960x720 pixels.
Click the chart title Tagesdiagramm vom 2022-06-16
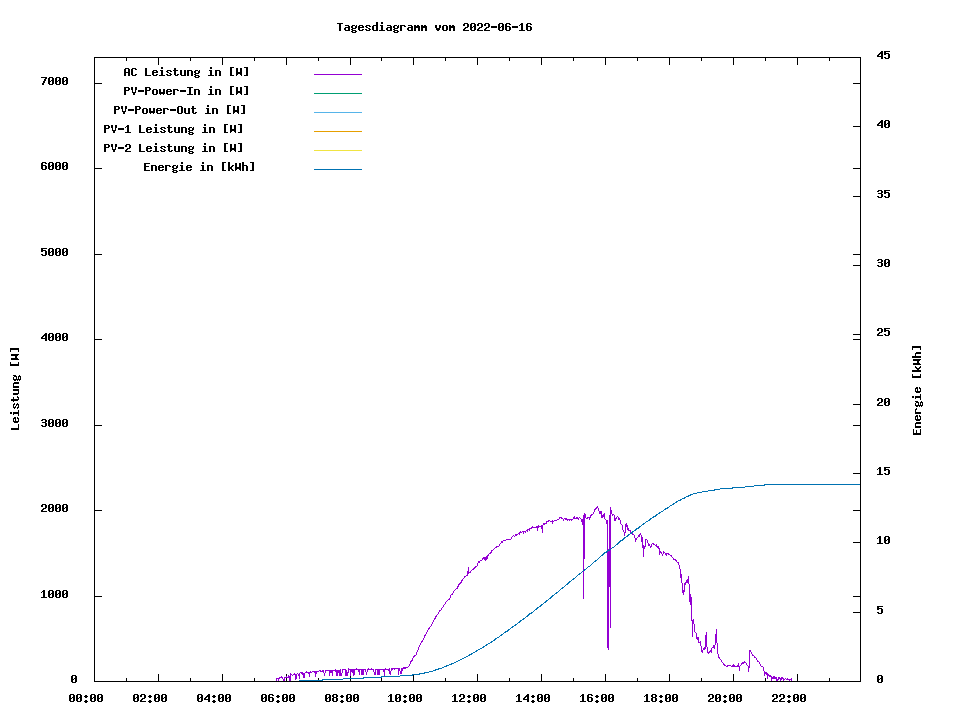click(x=434, y=27)
